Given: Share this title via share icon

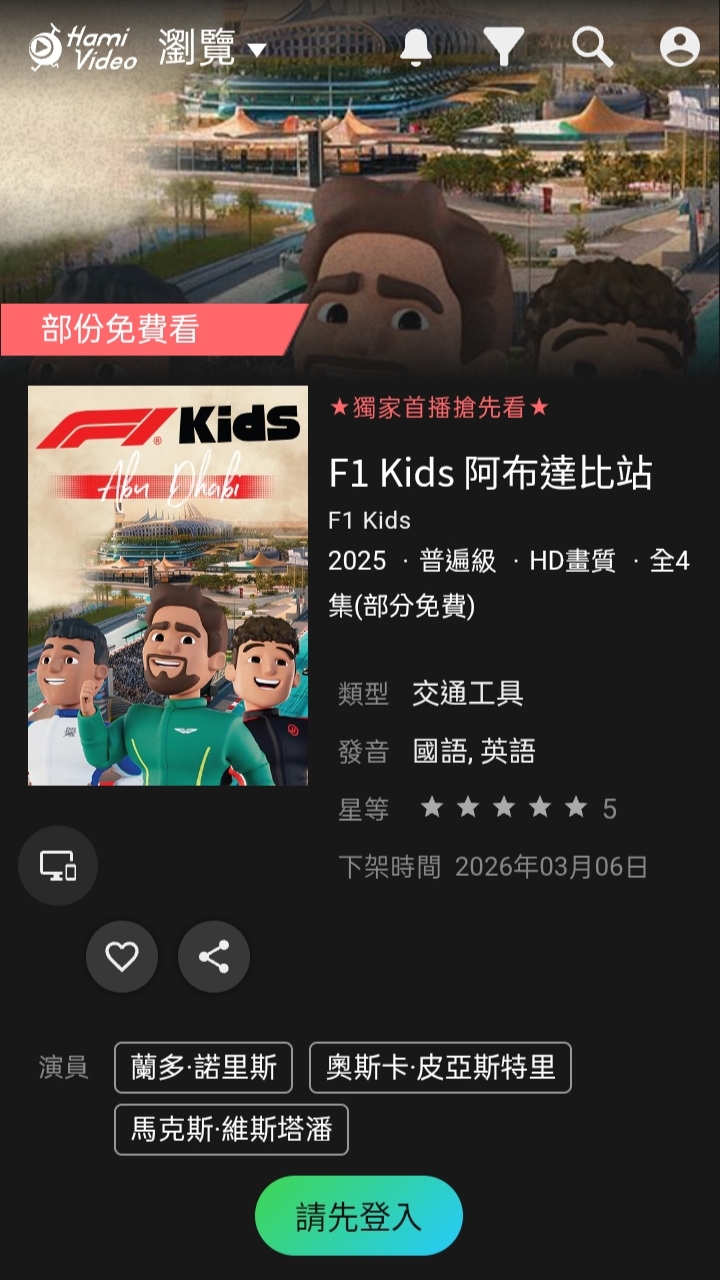Looking at the screenshot, I should (x=214, y=957).
